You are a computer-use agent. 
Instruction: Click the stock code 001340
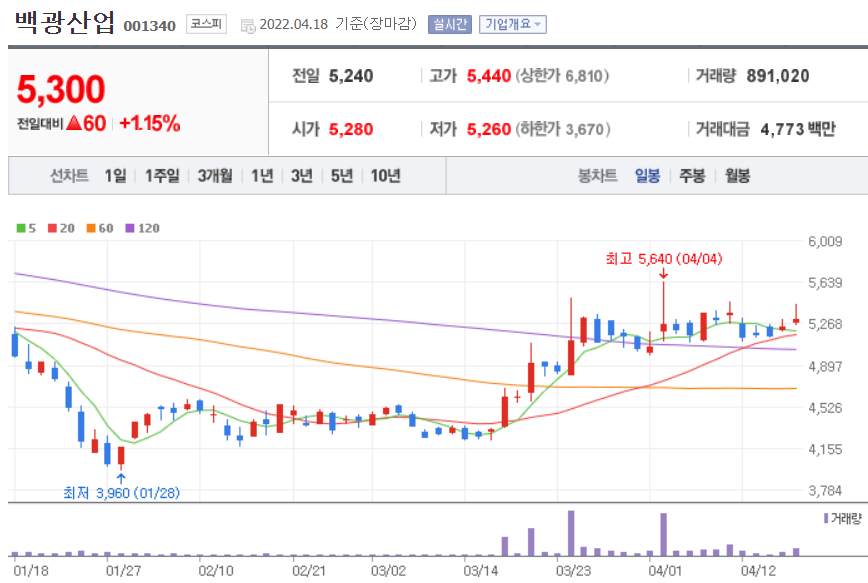149,26
